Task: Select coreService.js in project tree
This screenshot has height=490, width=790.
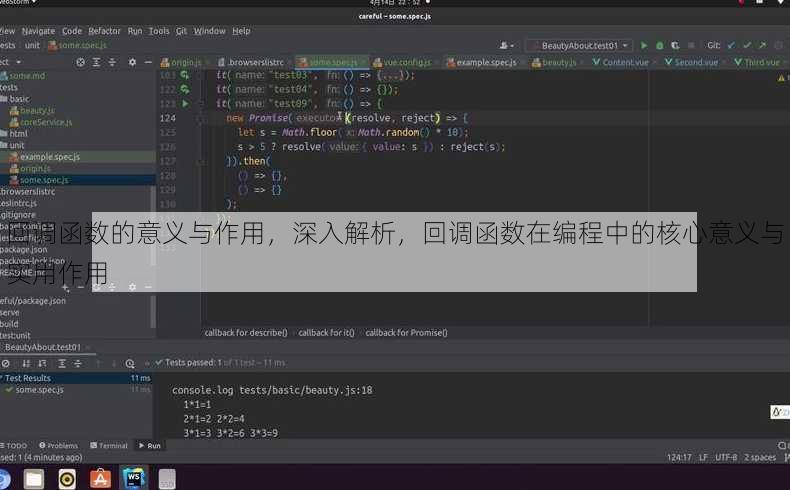Action: 41,122
